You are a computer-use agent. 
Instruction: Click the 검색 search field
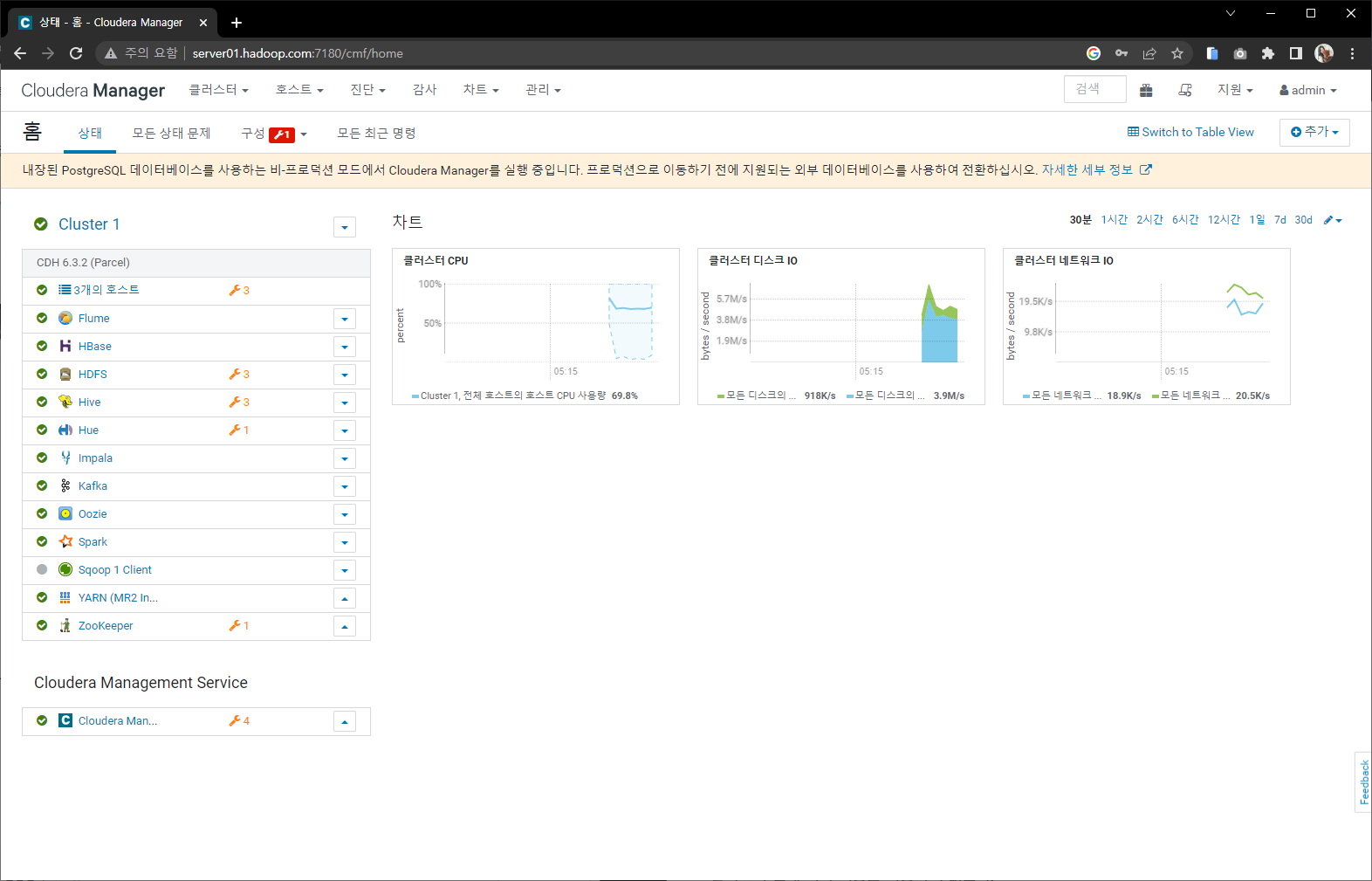(1095, 89)
